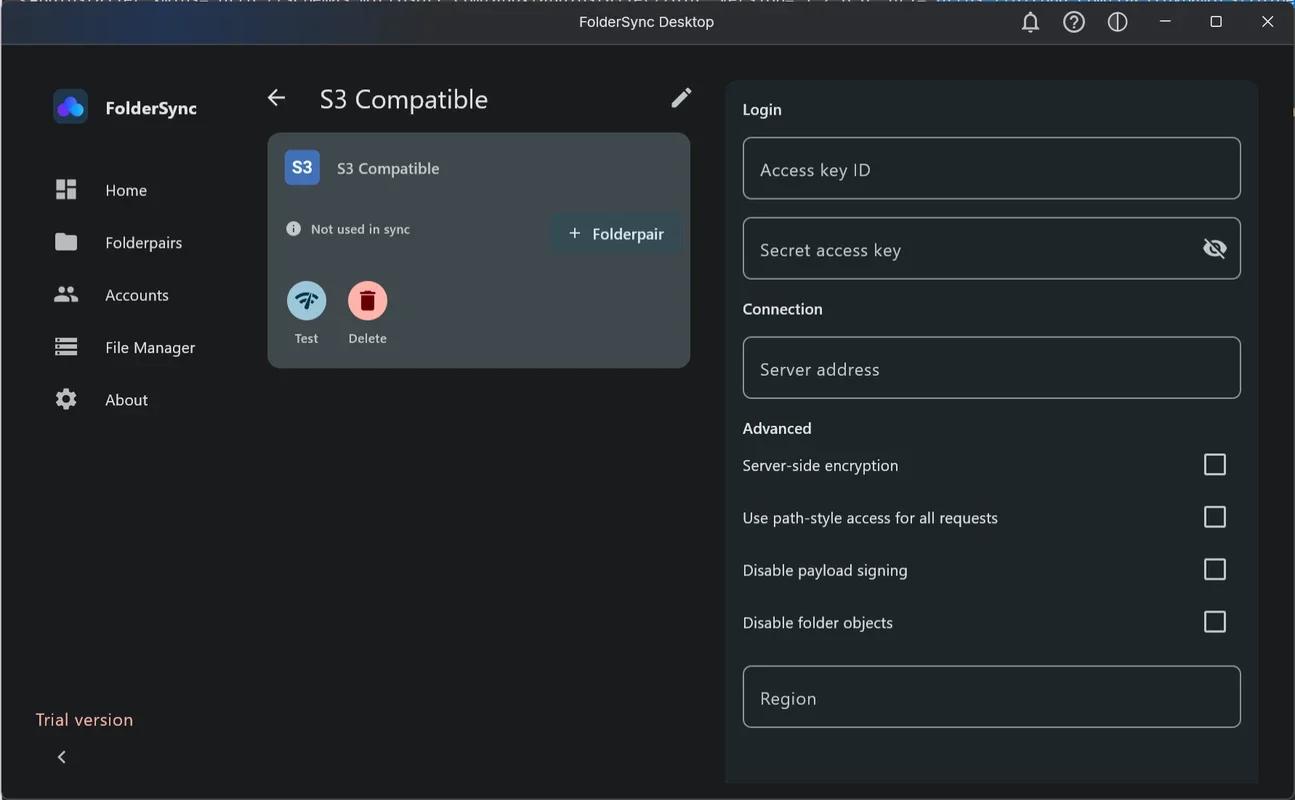
Task: Check Disable payload signing
Action: pyautogui.click(x=1215, y=569)
